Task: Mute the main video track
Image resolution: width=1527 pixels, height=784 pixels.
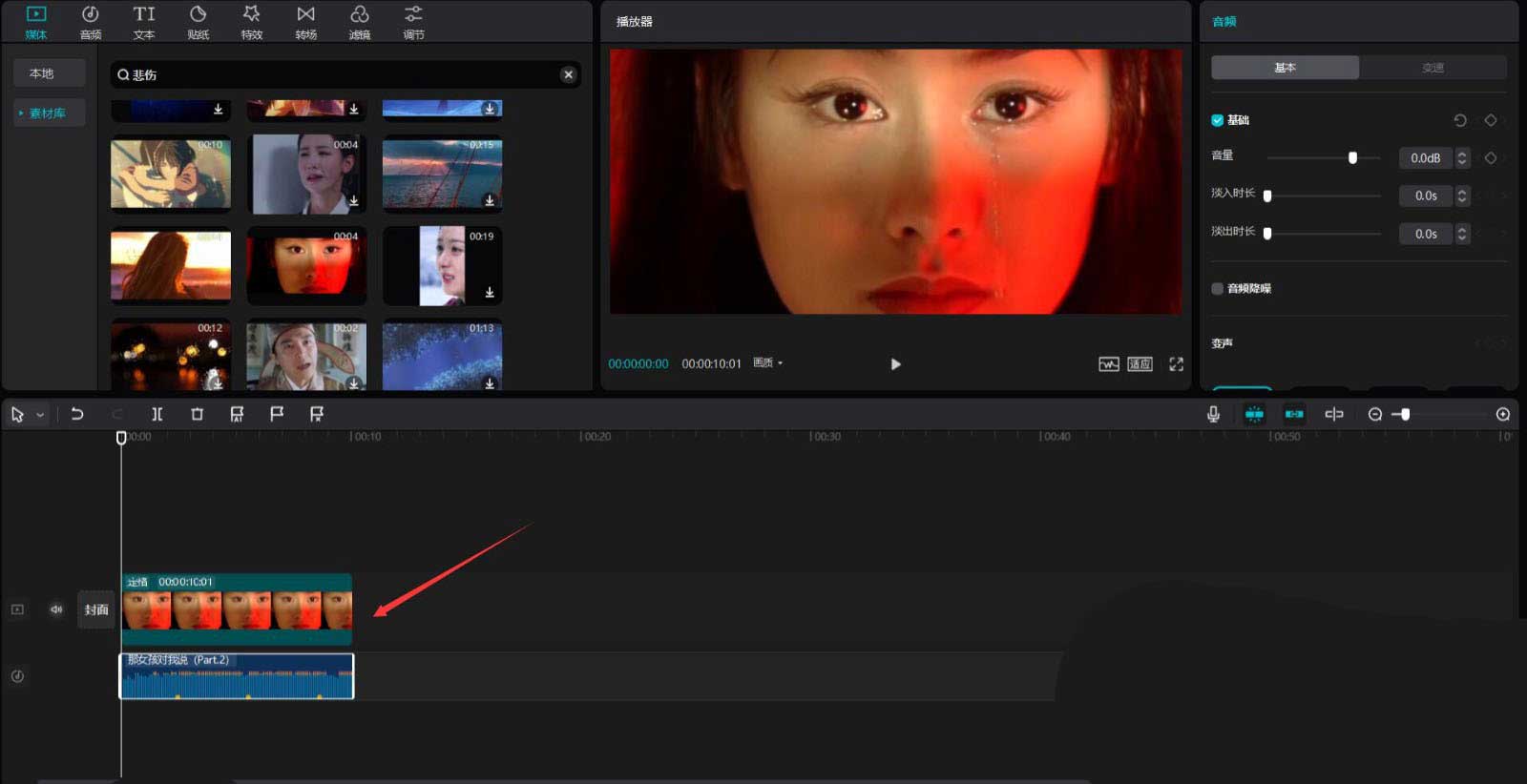Action: (x=56, y=609)
